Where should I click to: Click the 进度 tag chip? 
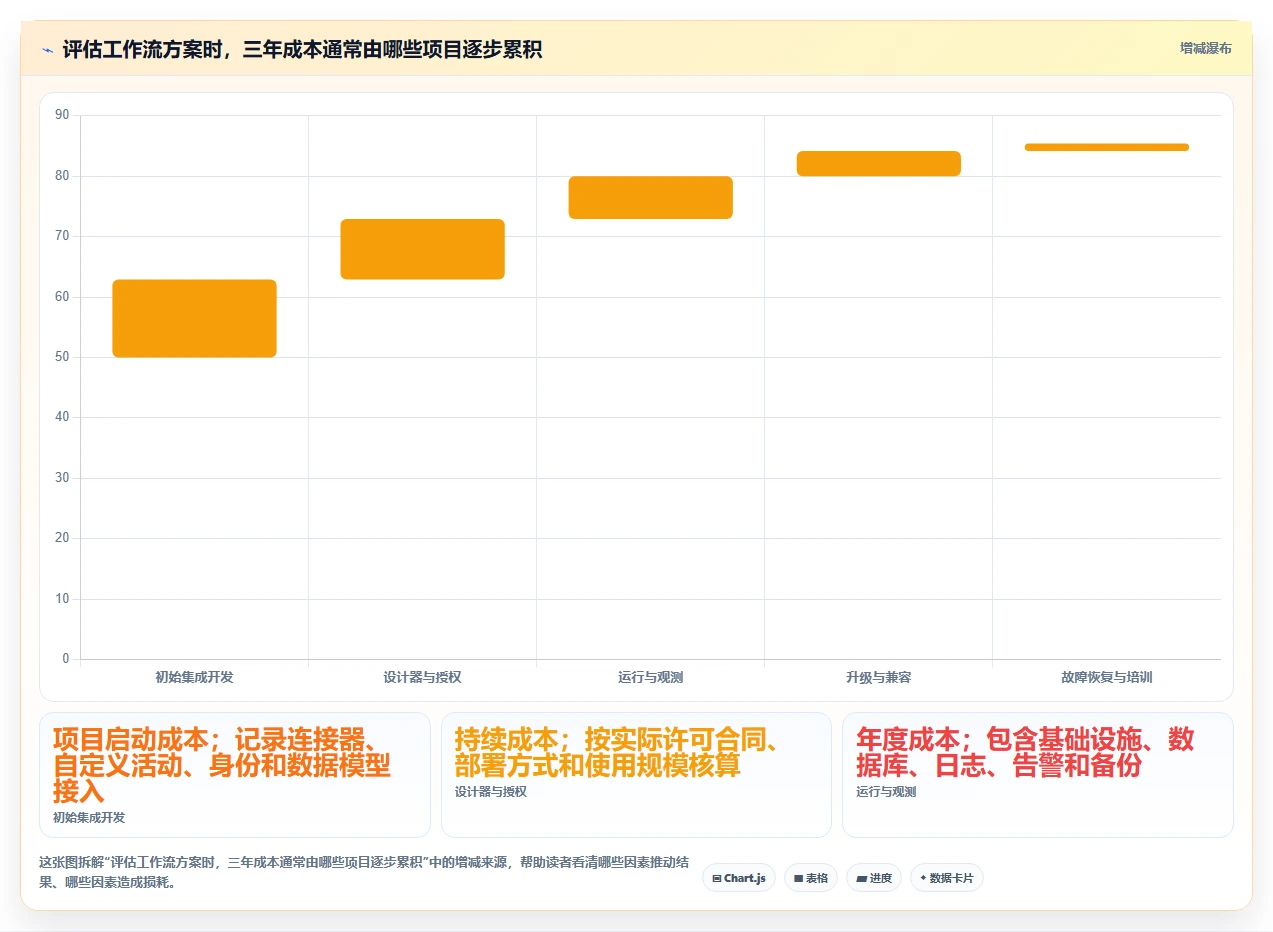(874, 878)
